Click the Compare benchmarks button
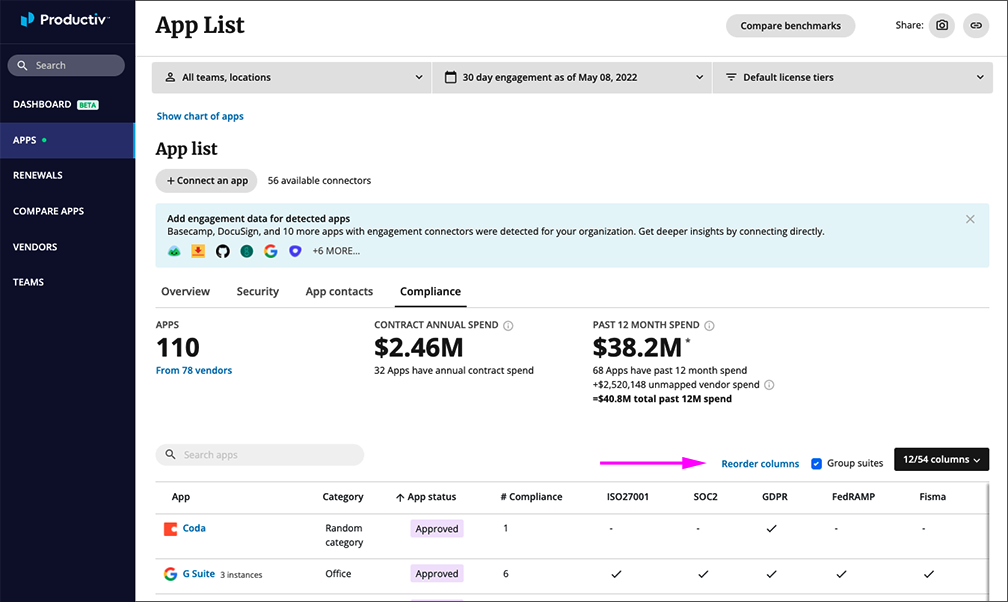Viewport: 1008px width, 602px height. [x=790, y=26]
